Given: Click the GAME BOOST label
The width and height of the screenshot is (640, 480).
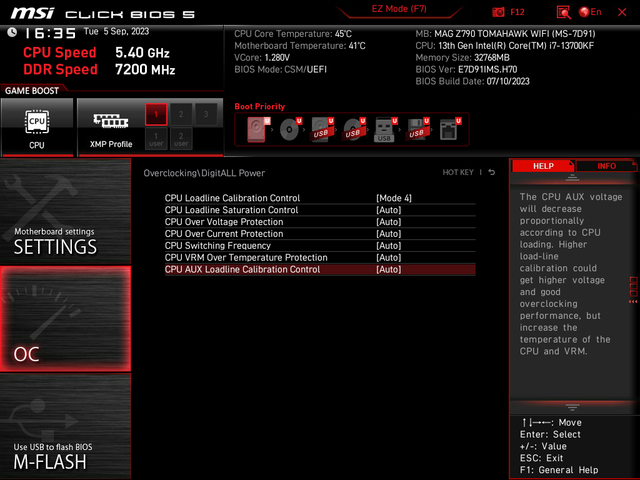Looking at the screenshot, I should (32, 91).
